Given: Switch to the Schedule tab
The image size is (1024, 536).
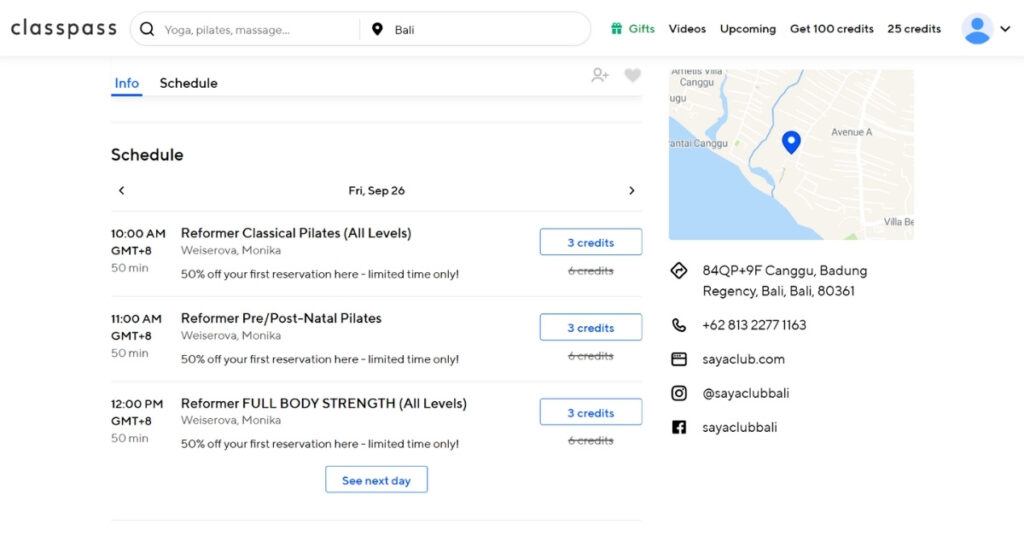Looking at the screenshot, I should click(189, 83).
